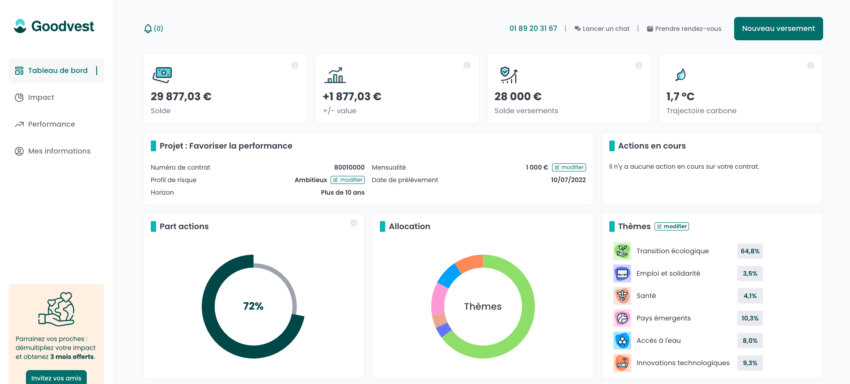The height and width of the screenshot is (384, 850).
Task: Click contract number 80010000
Action: pyautogui.click(x=350, y=168)
